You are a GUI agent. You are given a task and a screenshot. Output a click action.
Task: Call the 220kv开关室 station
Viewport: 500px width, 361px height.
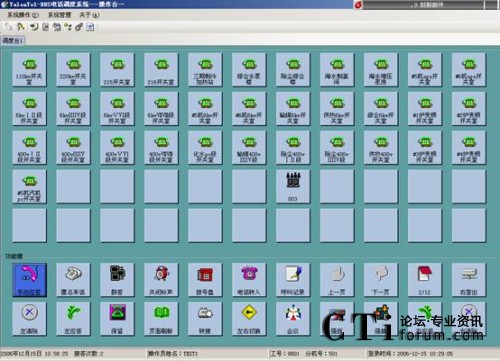pyautogui.click(x=73, y=70)
